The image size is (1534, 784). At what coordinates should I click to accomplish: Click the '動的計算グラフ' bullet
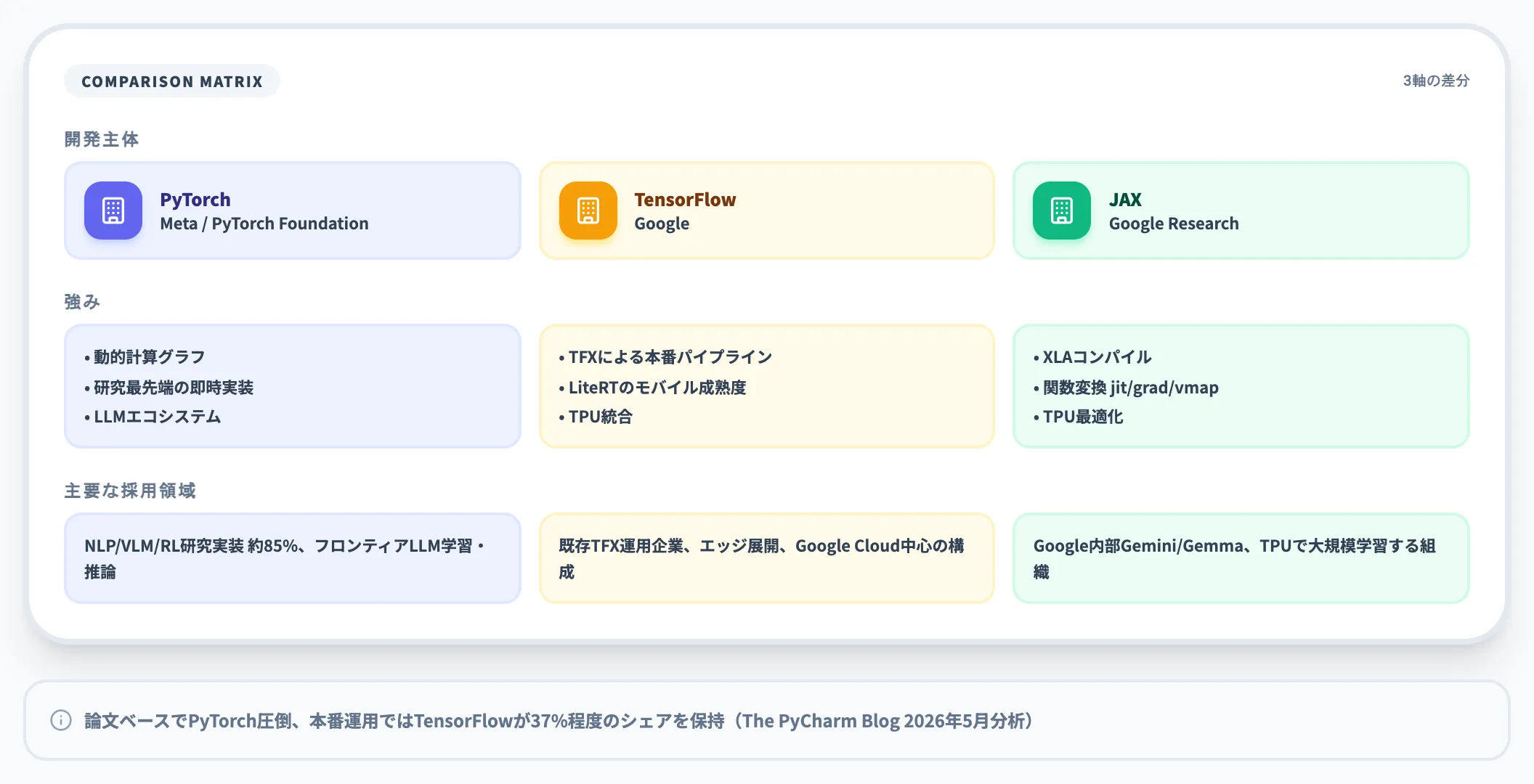click(145, 356)
